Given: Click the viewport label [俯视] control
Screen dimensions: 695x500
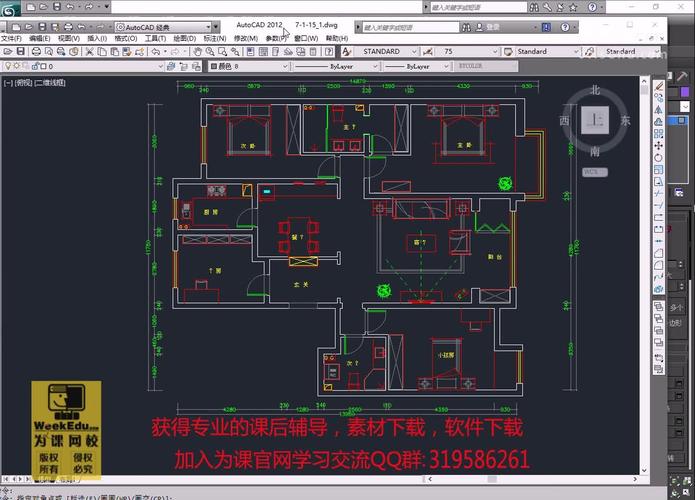Looking at the screenshot, I should coord(24,82).
